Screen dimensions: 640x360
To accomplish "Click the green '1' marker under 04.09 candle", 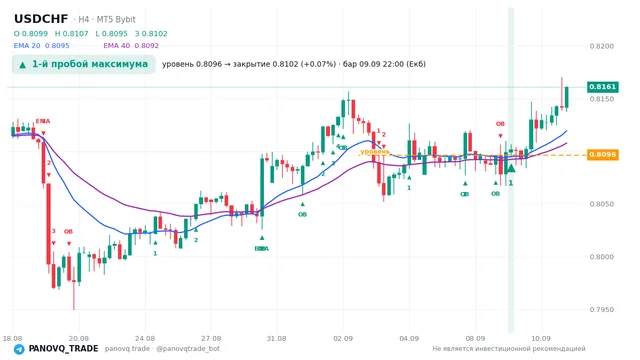I will pyautogui.click(x=409, y=188).
